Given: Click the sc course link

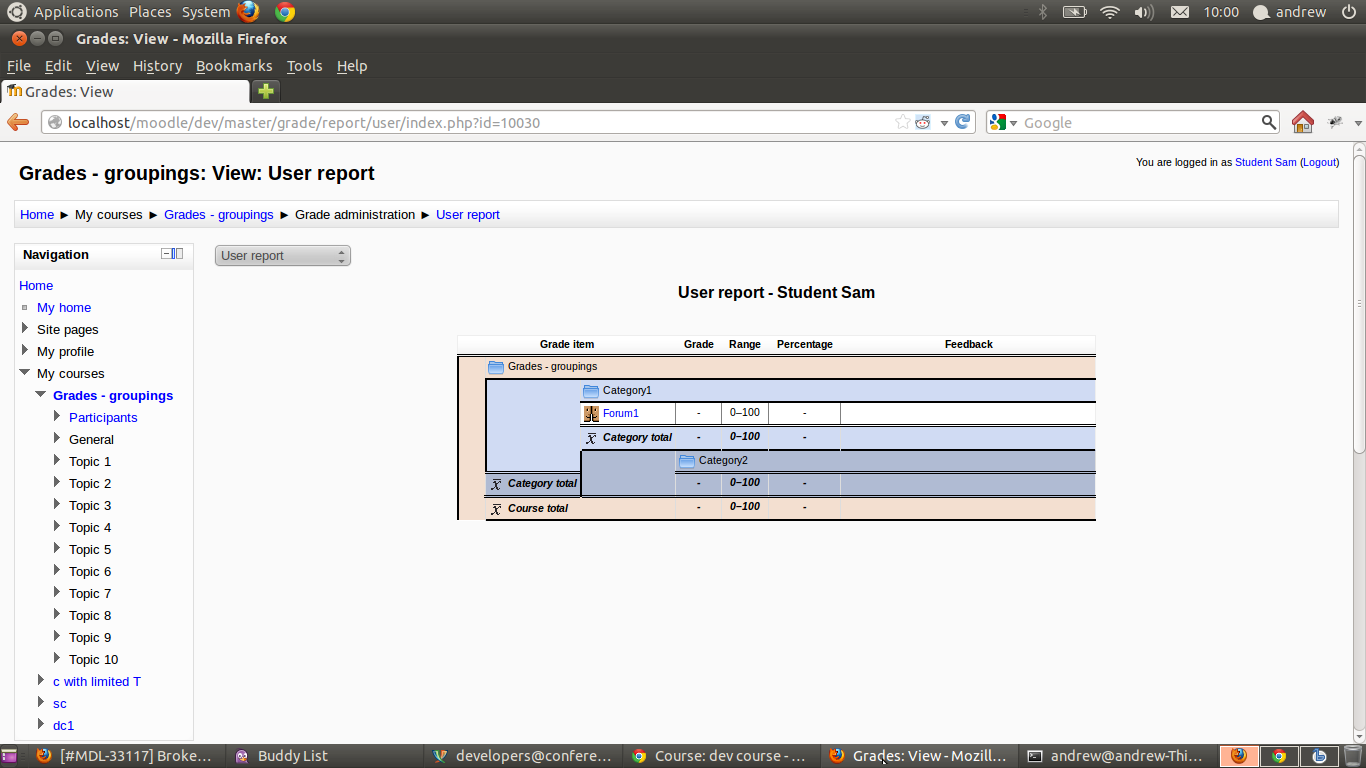Looking at the screenshot, I should [x=60, y=704].
